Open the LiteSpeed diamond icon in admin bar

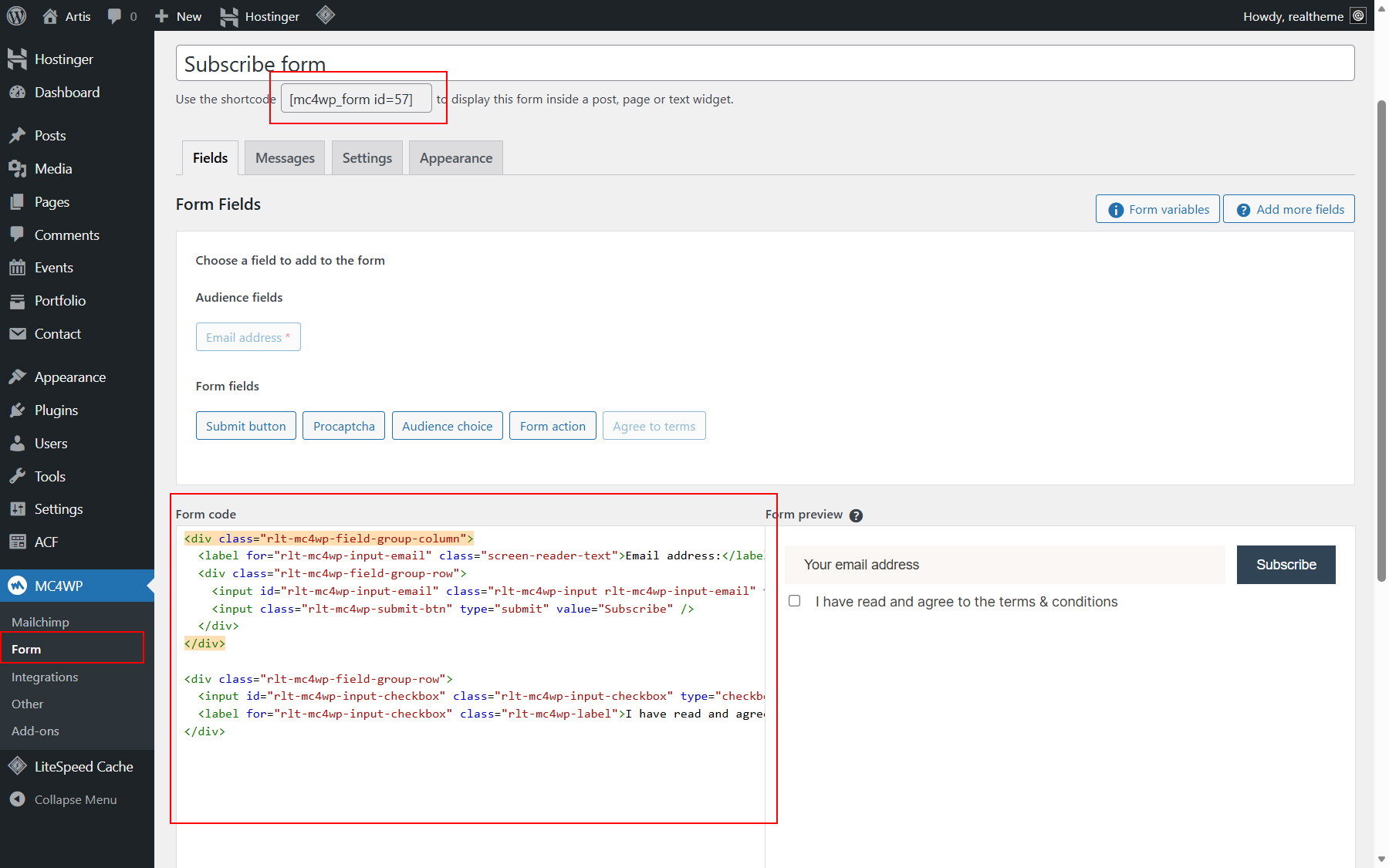(x=326, y=15)
